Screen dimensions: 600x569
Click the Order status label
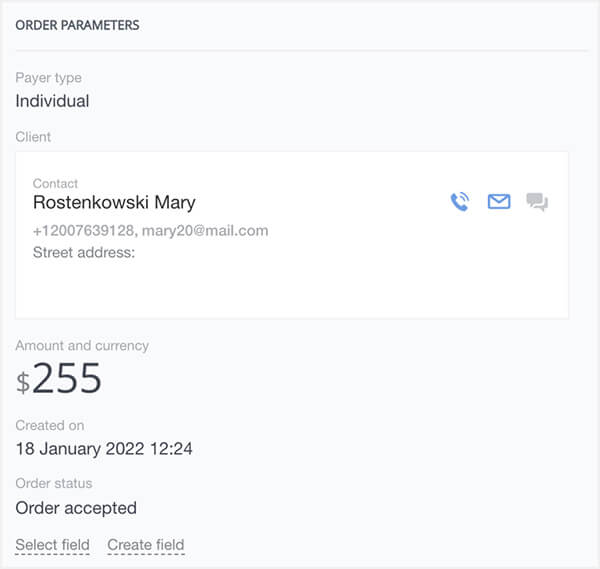(x=54, y=484)
